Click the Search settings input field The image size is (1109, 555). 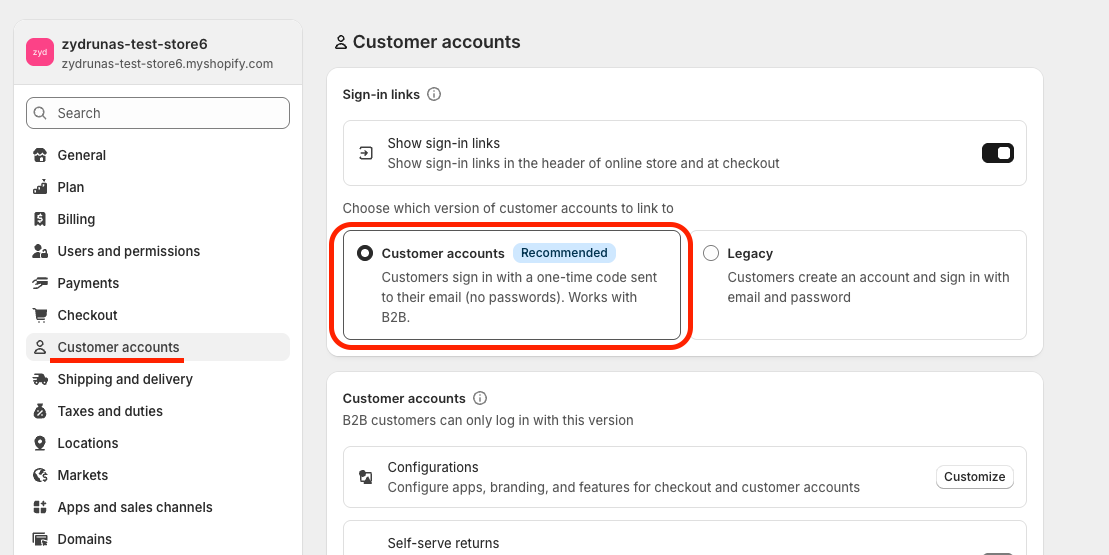pos(158,113)
